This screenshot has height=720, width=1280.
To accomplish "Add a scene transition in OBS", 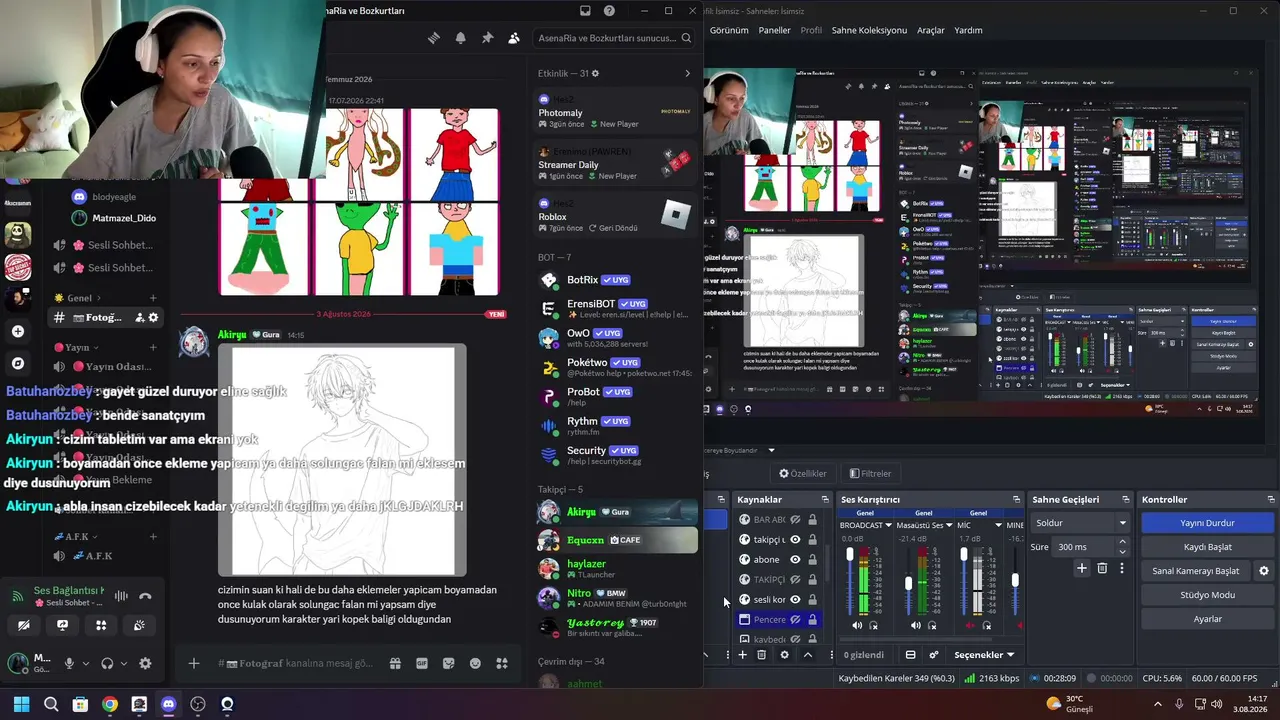I will (1081, 568).
